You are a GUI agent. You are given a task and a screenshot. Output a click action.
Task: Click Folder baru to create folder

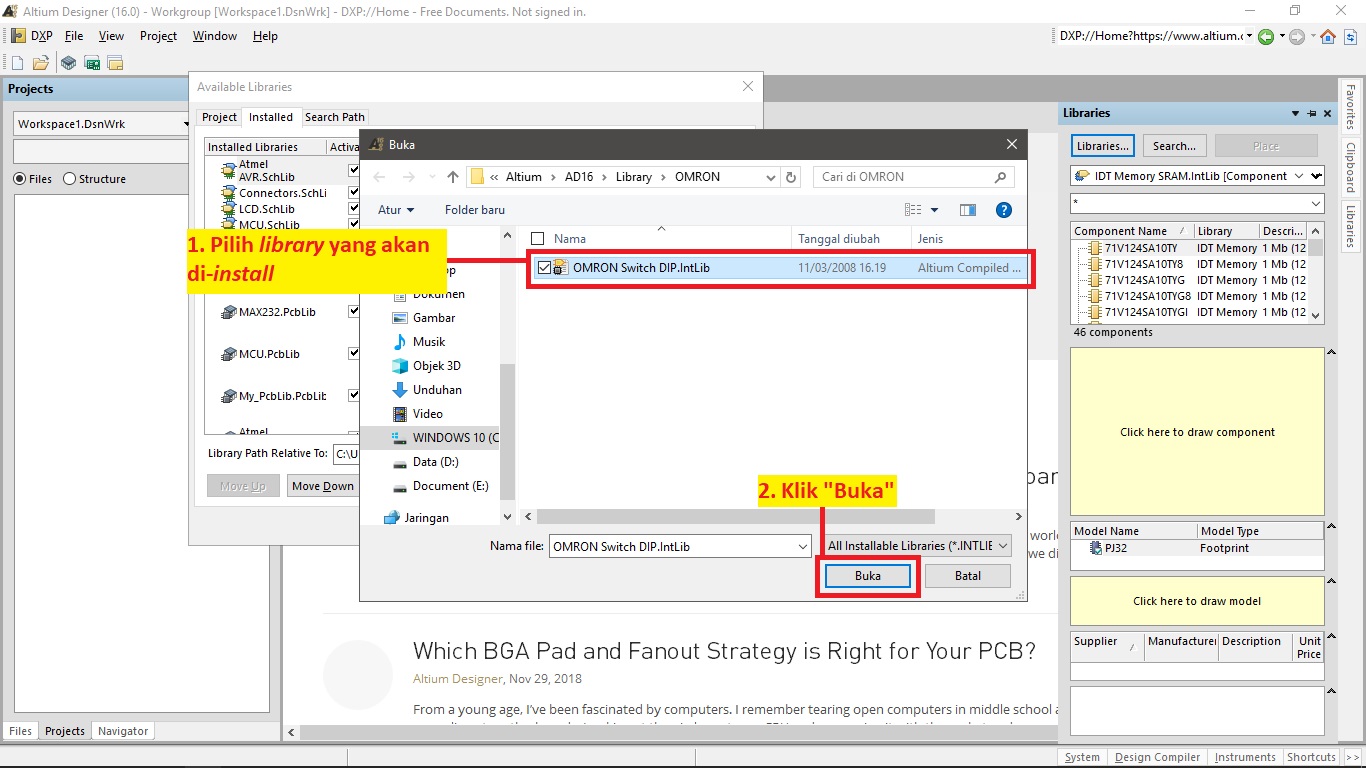click(x=475, y=210)
